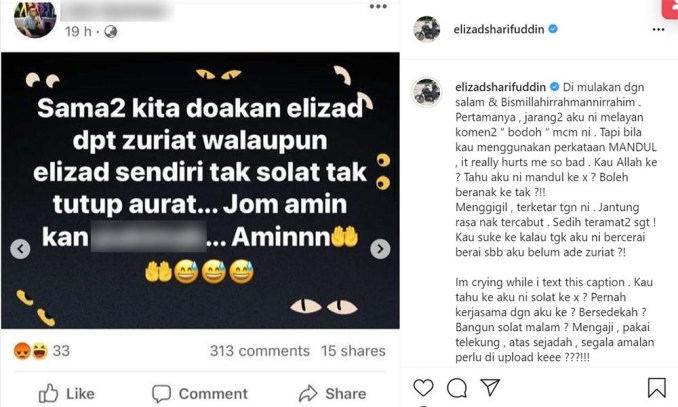
Task: Share the Facebook post
Action: pos(332,393)
